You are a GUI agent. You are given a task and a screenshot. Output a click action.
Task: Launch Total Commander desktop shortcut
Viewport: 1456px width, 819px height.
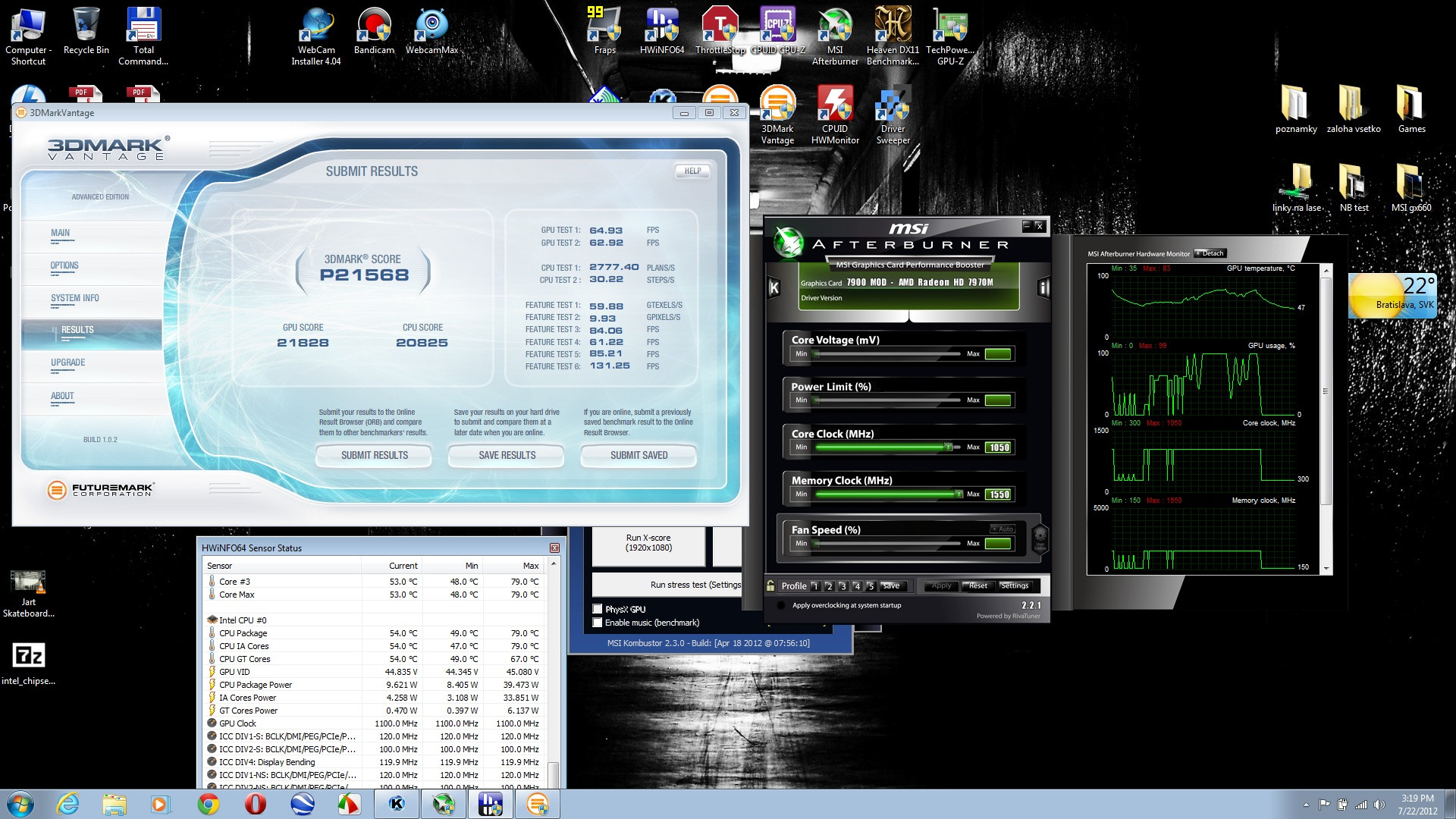[143, 36]
